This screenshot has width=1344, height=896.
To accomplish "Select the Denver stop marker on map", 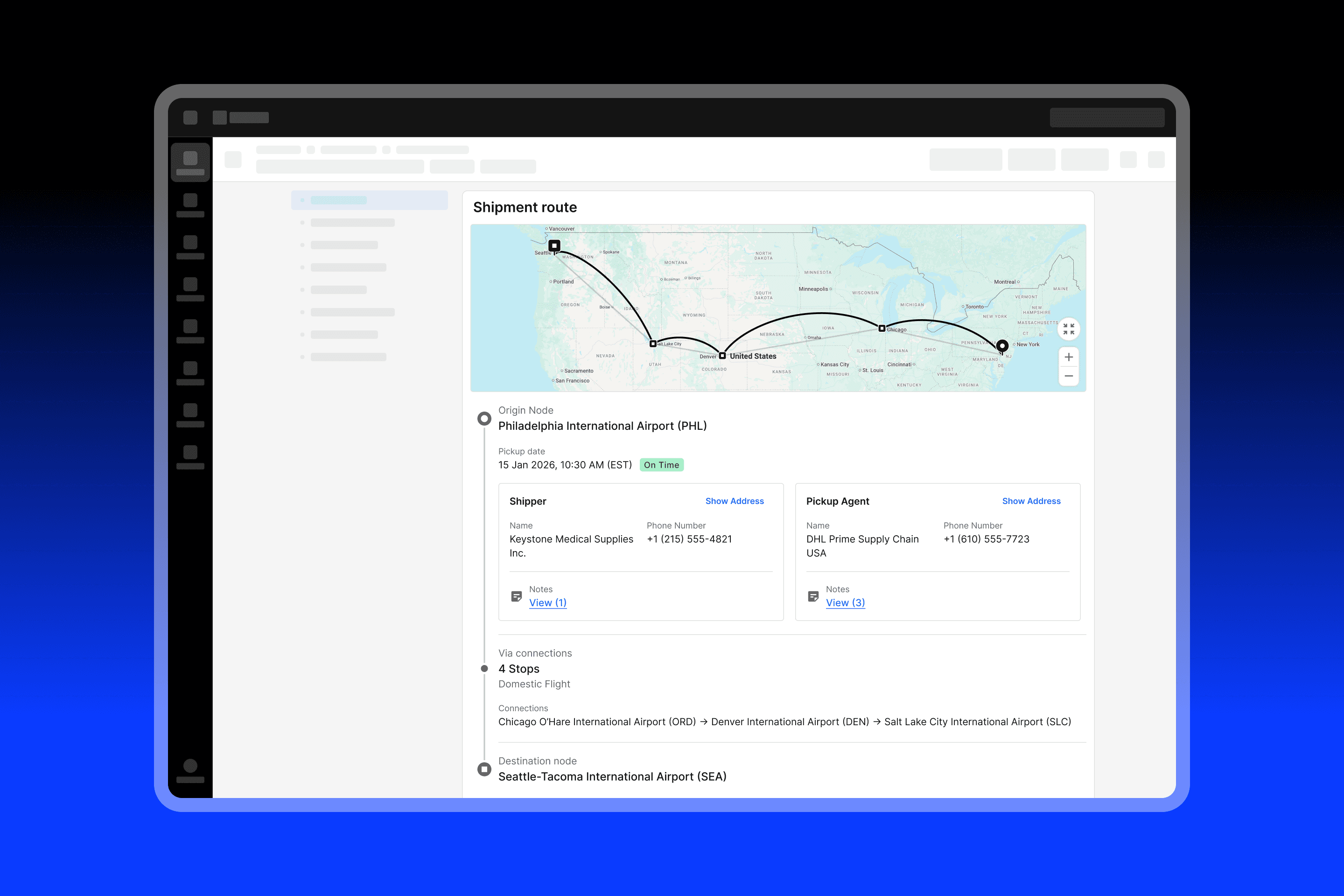I will (x=722, y=356).
